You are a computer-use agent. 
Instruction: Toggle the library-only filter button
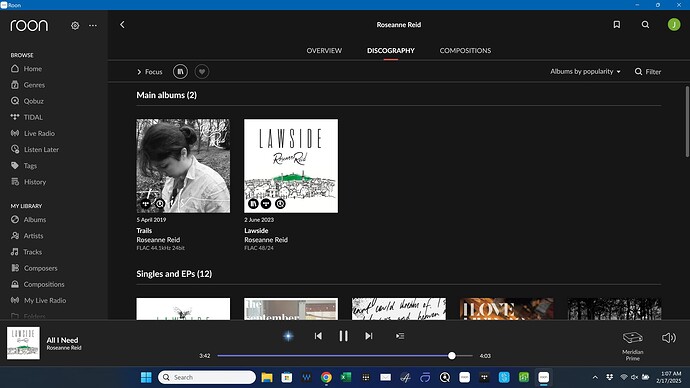pos(180,71)
